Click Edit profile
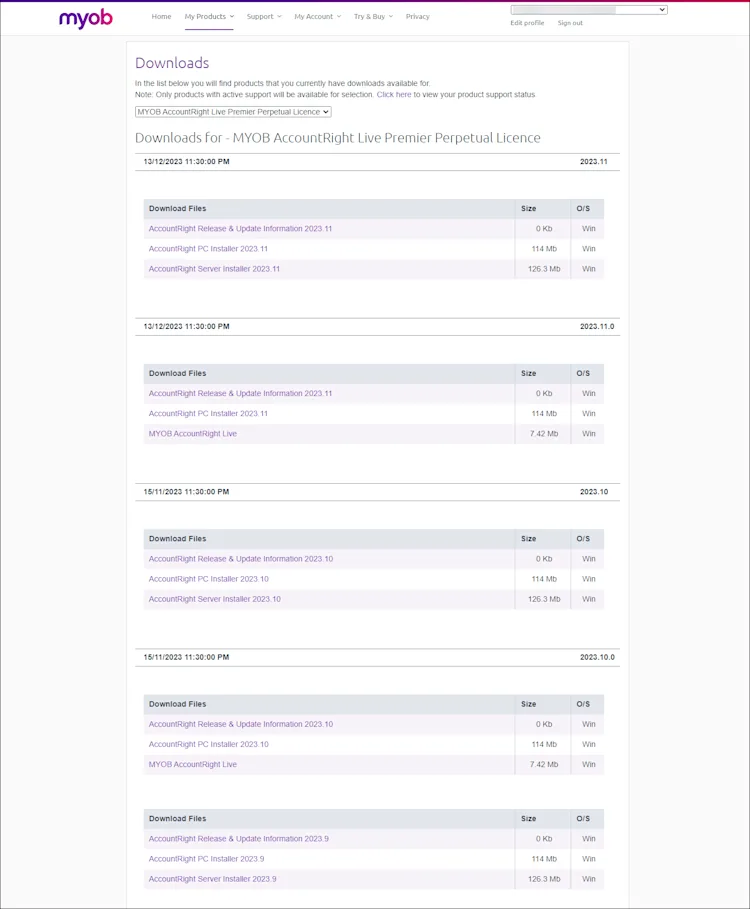This screenshot has height=909, width=750. [x=530, y=23]
